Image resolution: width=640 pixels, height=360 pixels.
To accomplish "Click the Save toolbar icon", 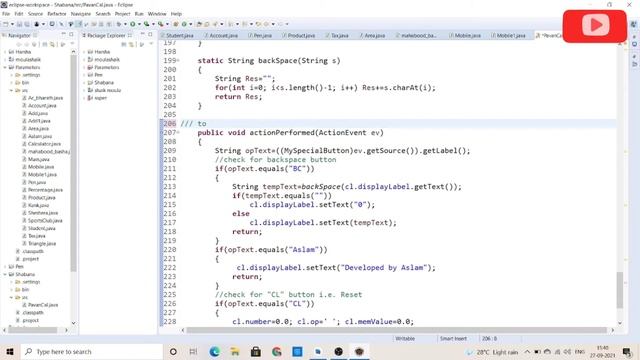I will tap(19, 24).
